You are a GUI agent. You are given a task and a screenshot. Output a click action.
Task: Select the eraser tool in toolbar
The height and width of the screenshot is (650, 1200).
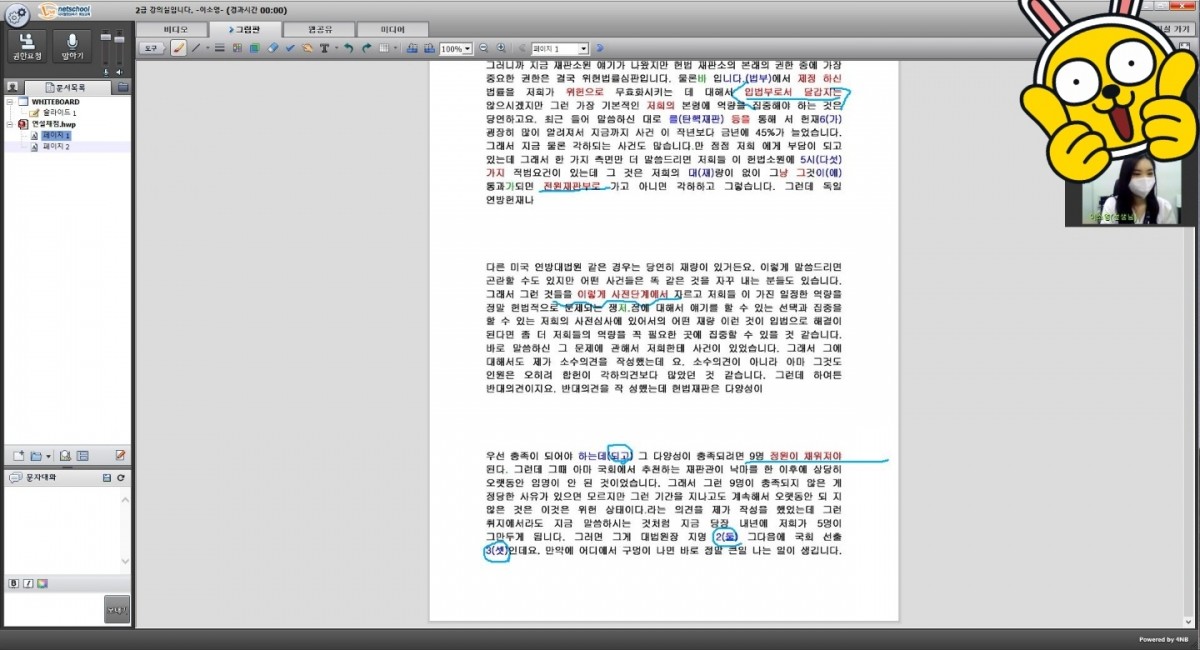(x=273, y=48)
